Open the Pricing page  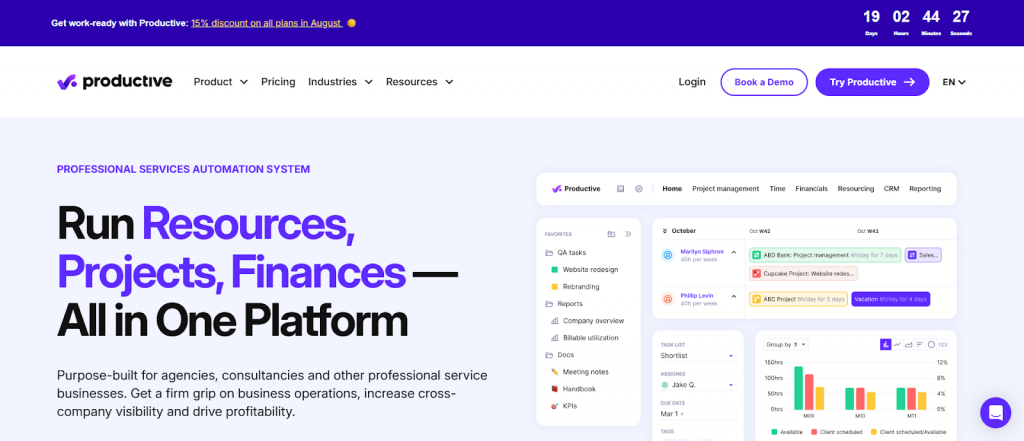tap(278, 82)
